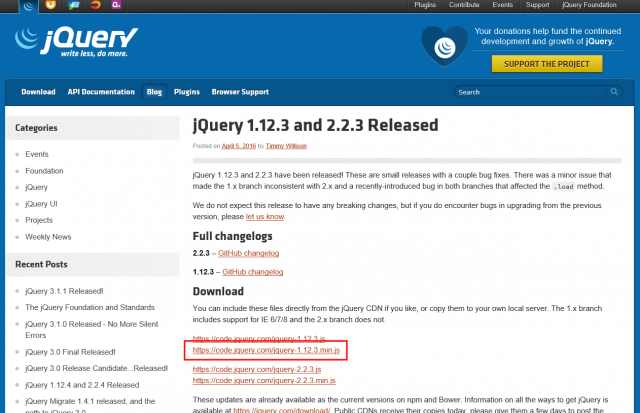Open jQuery Foundation in the top bar
The height and width of the screenshot is (413, 640).
(589, 5)
